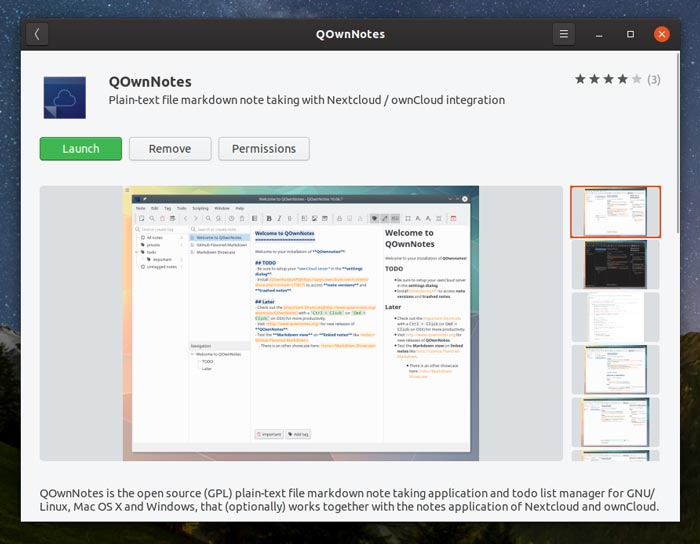The image size is (700, 544).
Task: Minimize the QOwnNotes software window
Action: click(599, 34)
